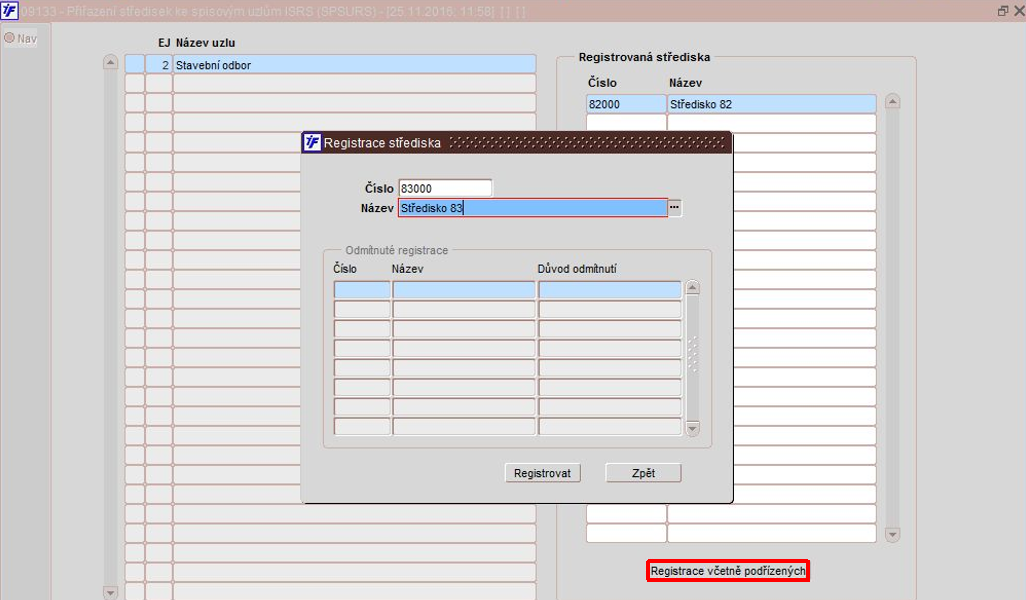
Task: Click the Registrace střediska dialog logo icon
Action: tap(312, 142)
